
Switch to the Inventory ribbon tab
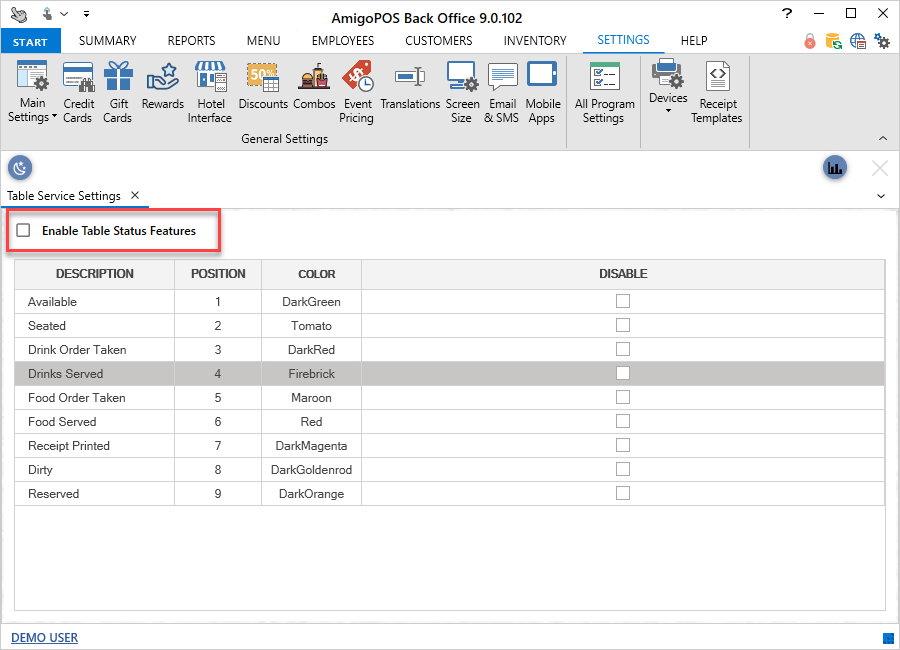(x=534, y=41)
